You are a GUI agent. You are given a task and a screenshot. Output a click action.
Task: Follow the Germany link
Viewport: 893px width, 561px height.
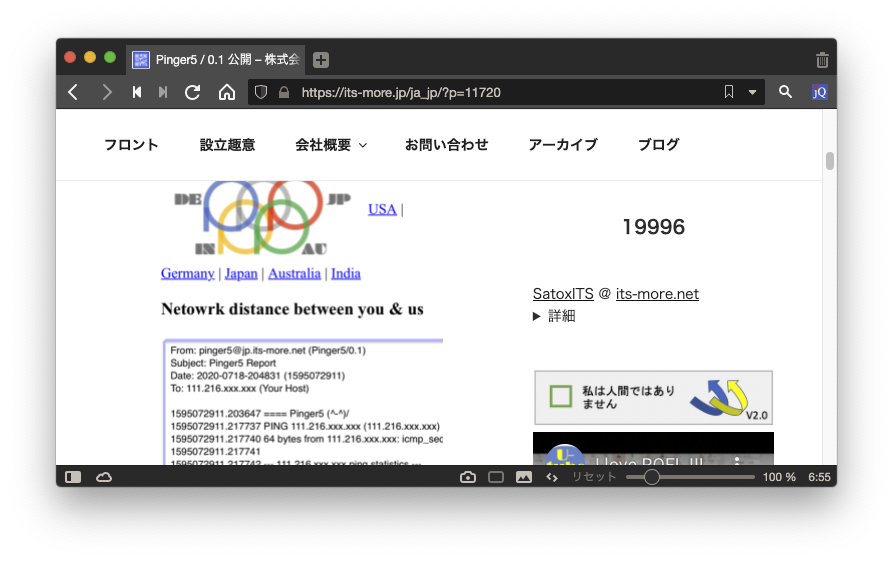pyautogui.click(x=187, y=273)
